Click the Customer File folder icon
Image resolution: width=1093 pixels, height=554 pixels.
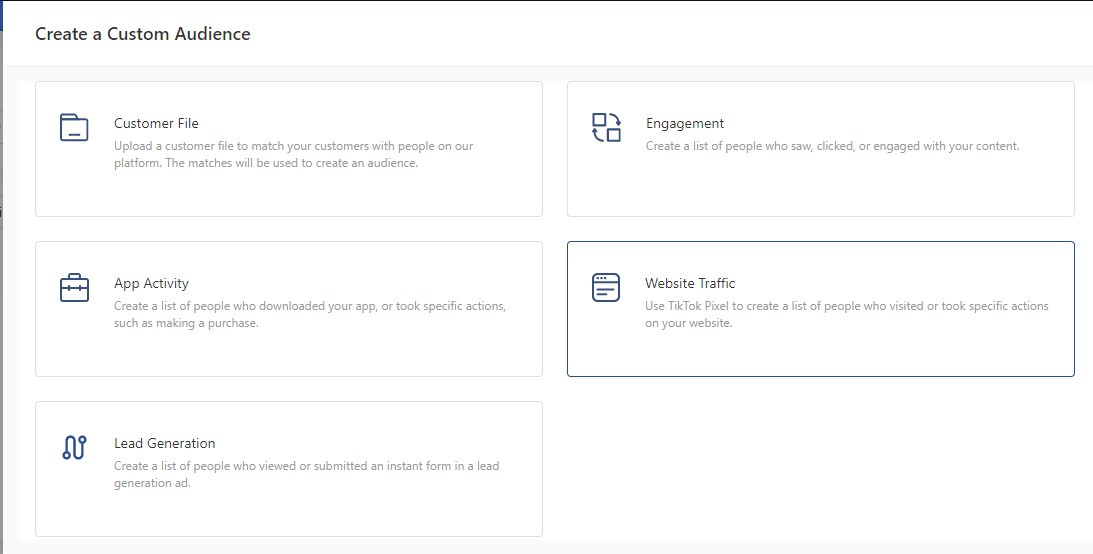click(74, 128)
